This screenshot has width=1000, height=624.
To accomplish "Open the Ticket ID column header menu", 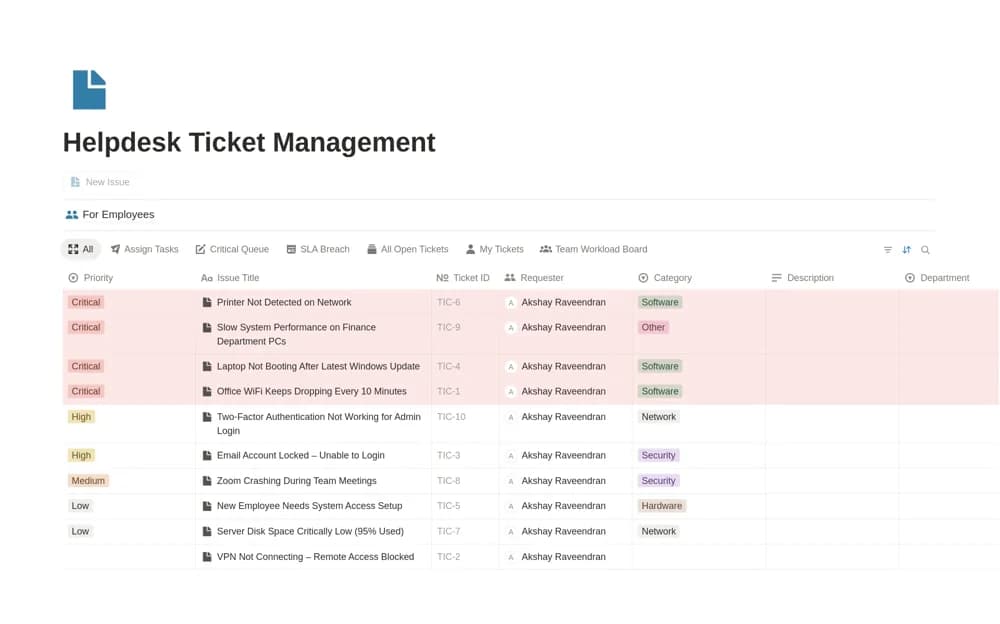I will pyautogui.click(x=463, y=278).
